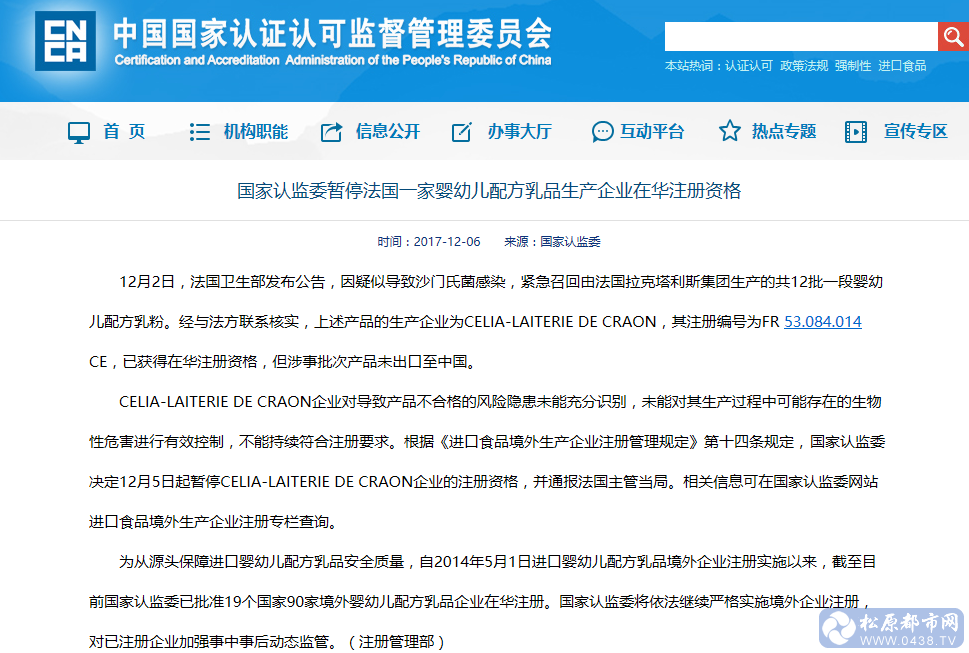Click the monitor icon beside 首页

pyautogui.click(x=78, y=132)
